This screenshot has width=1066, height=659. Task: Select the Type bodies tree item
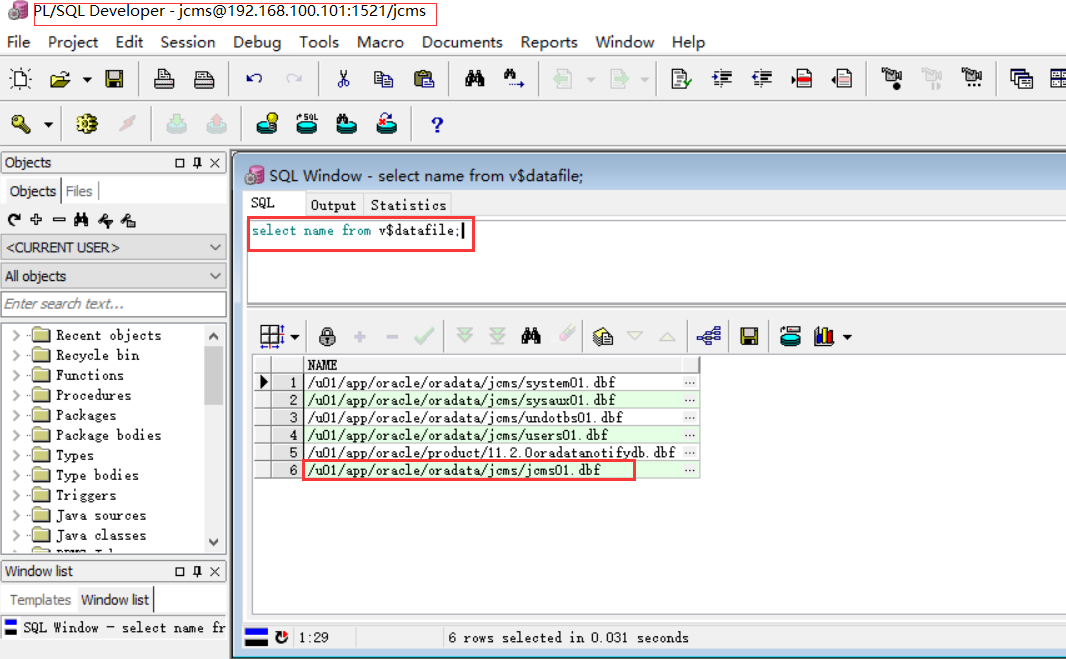[x=97, y=475]
